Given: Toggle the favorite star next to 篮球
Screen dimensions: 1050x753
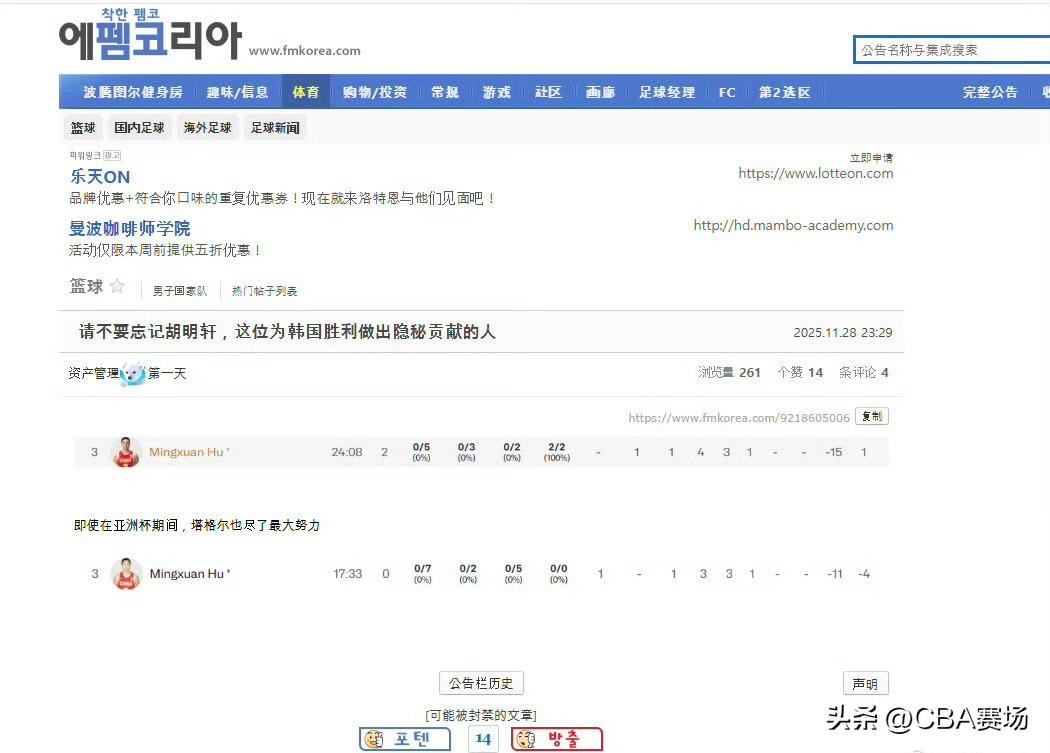Looking at the screenshot, I should click(118, 285).
